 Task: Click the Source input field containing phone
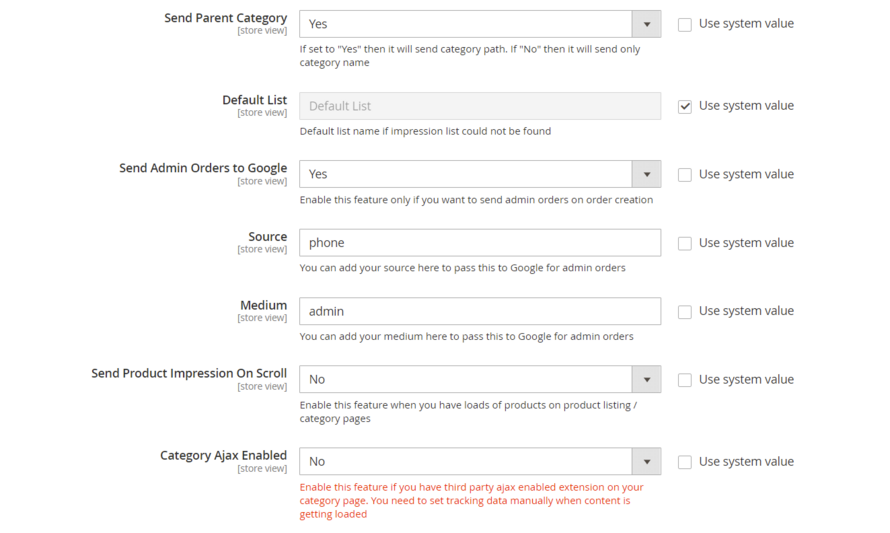click(480, 243)
